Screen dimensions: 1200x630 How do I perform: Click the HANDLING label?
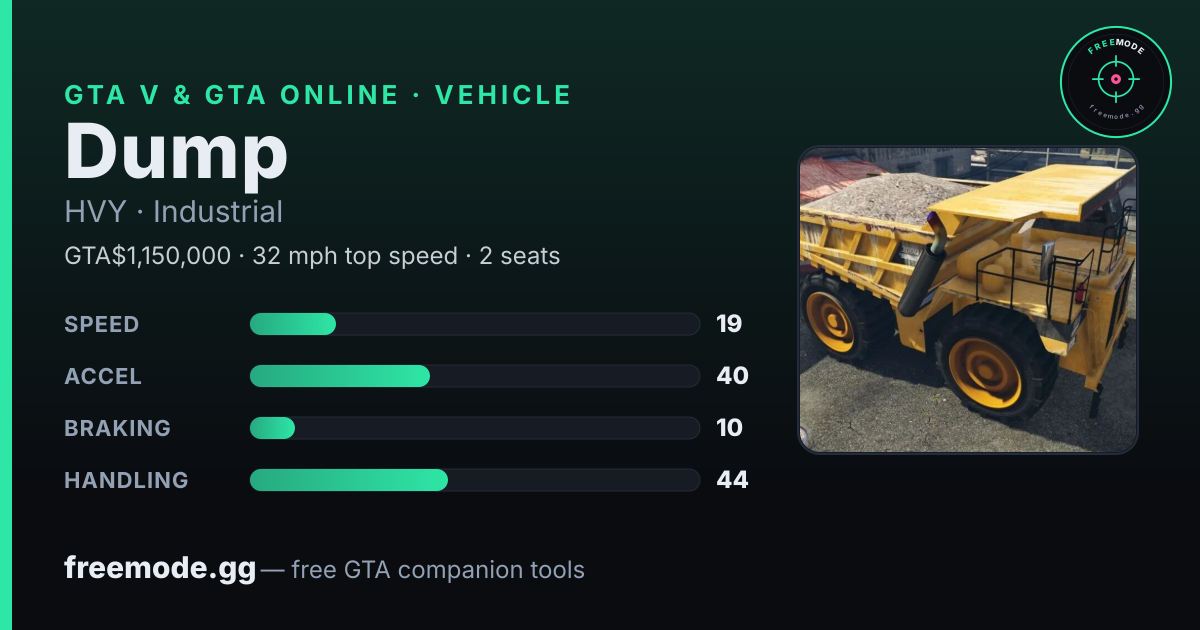[x=126, y=480]
